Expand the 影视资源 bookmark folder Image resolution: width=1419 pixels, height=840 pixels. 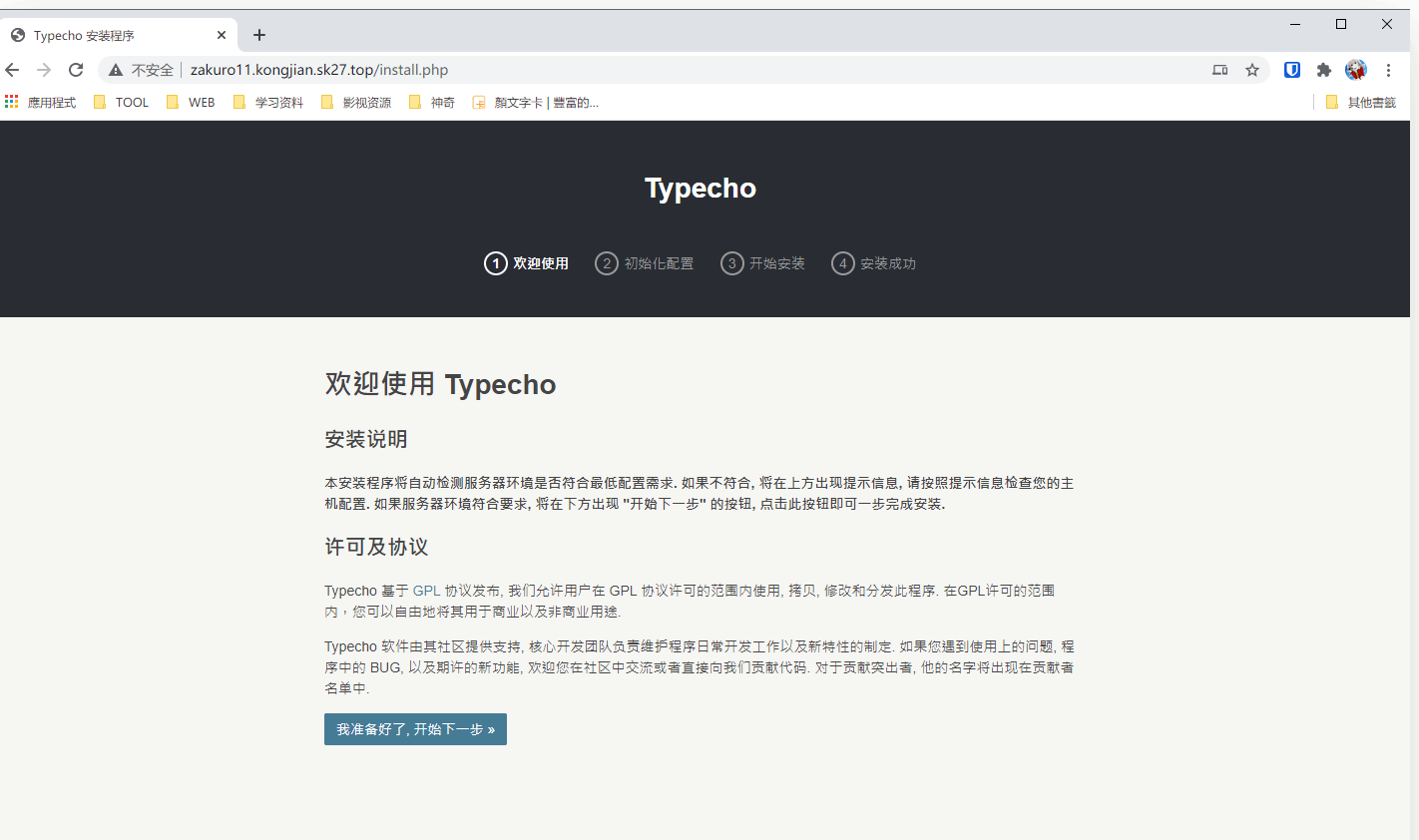tap(355, 102)
